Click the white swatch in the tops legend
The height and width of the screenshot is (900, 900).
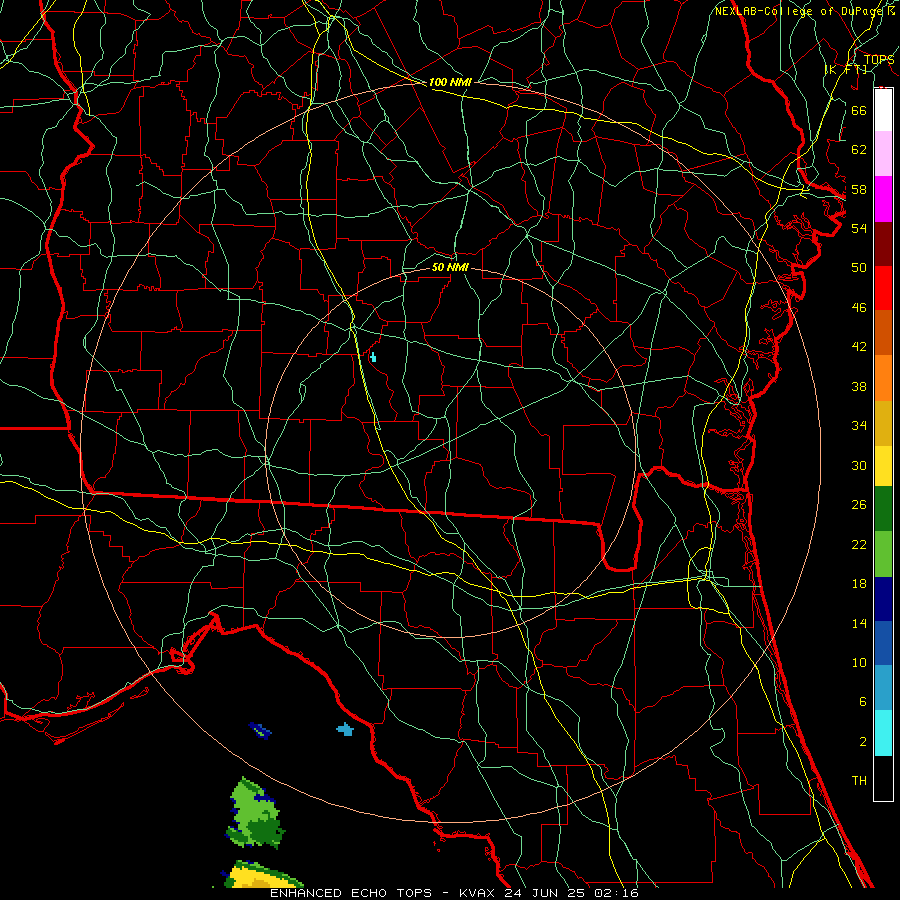[883, 110]
